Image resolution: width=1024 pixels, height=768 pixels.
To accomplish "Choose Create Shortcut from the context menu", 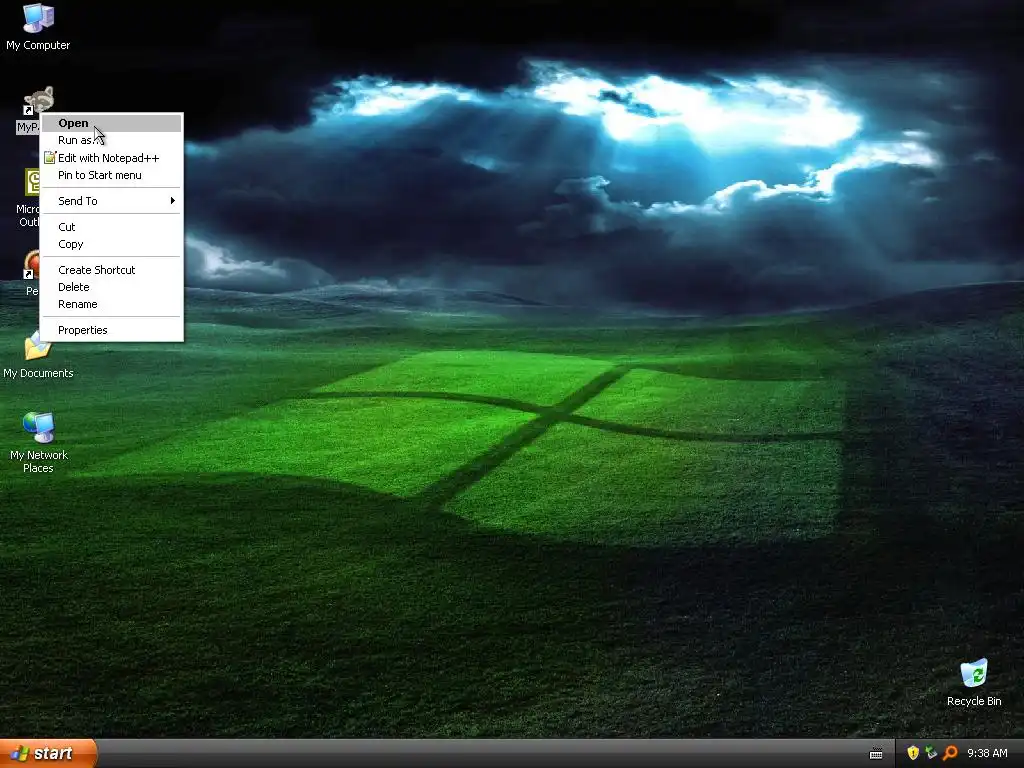I will click(x=112, y=270).
